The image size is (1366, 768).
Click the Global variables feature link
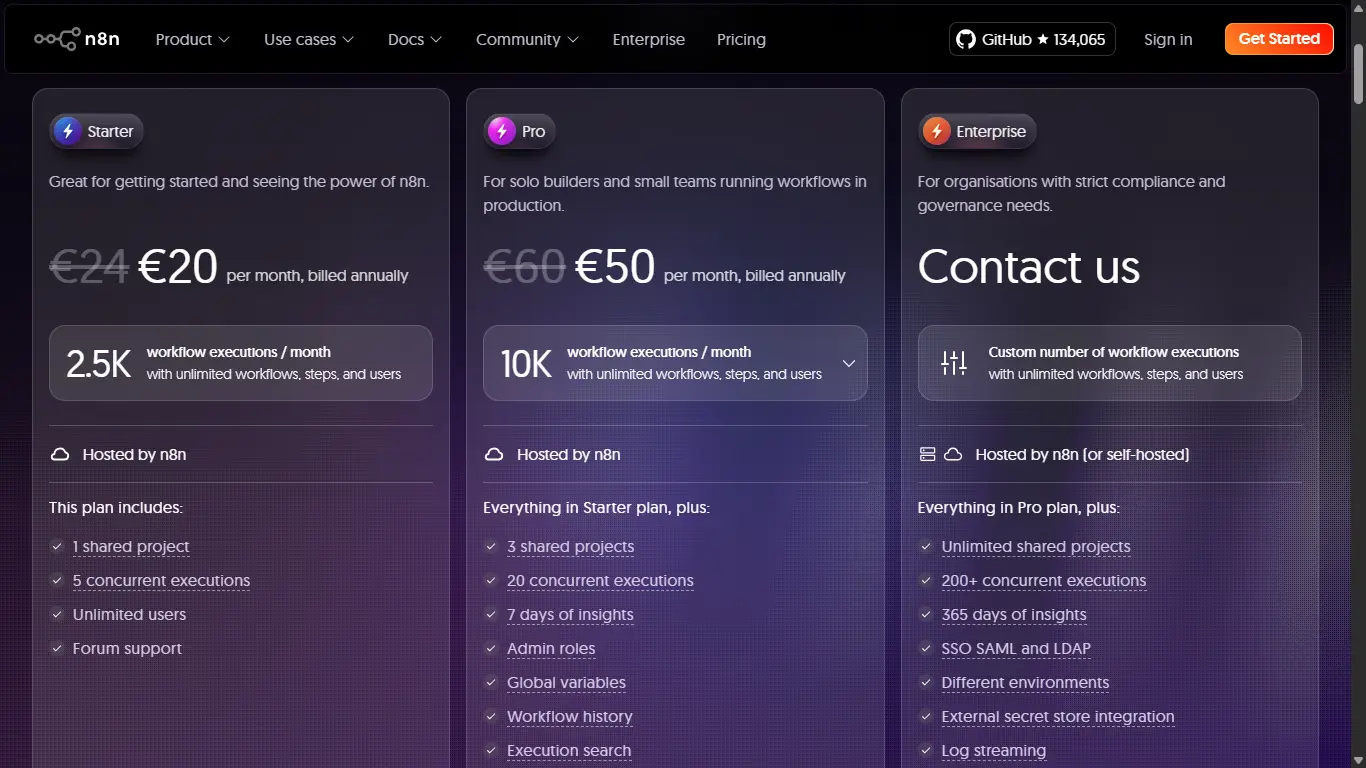pos(566,683)
